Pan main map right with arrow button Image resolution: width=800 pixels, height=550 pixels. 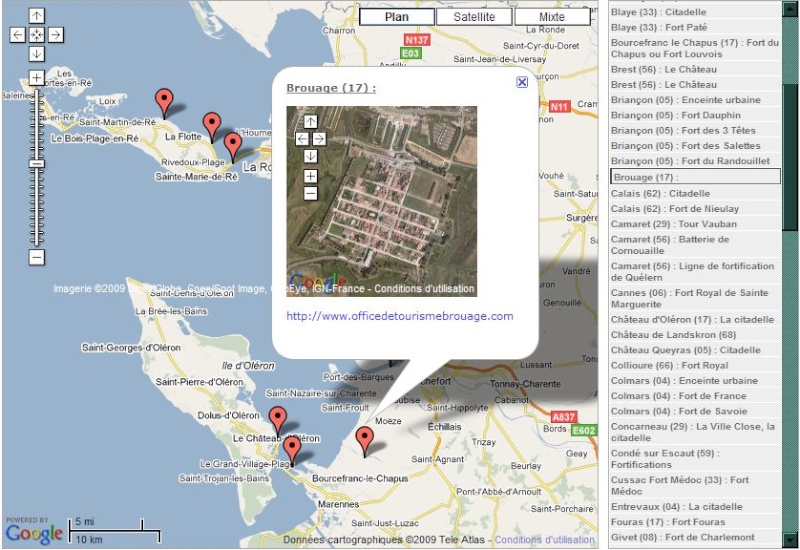pyautogui.click(x=56, y=35)
